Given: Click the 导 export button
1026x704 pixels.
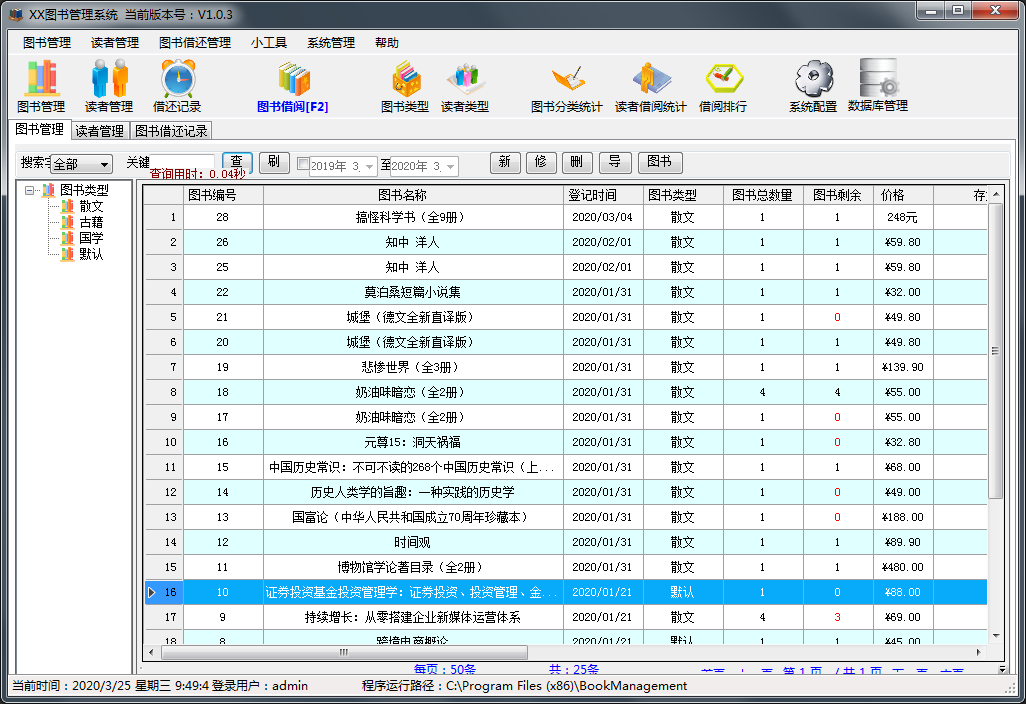Looking at the screenshot, I should (615, 162).
